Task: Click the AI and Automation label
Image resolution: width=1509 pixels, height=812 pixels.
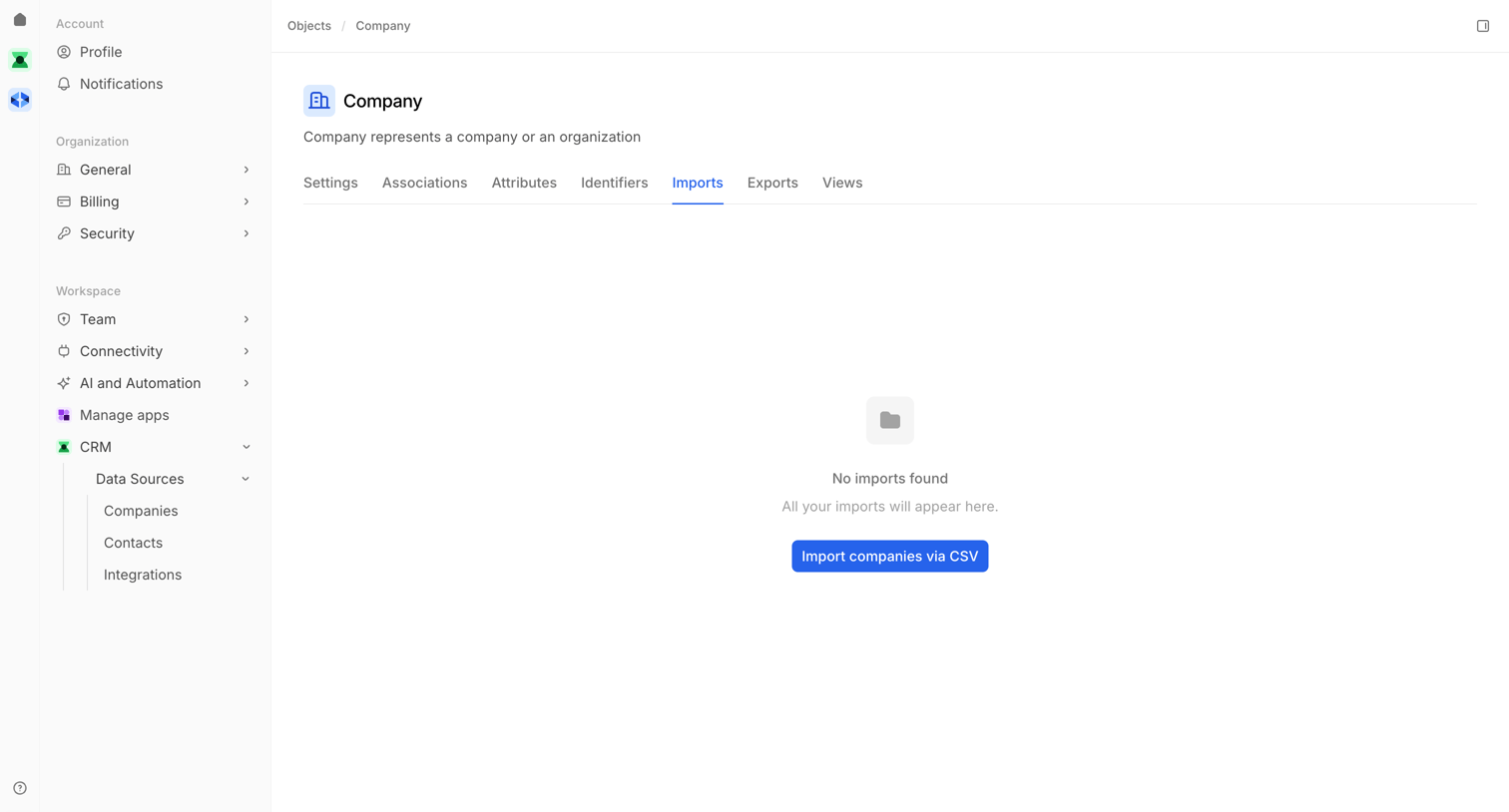Action: coord(140,383)
